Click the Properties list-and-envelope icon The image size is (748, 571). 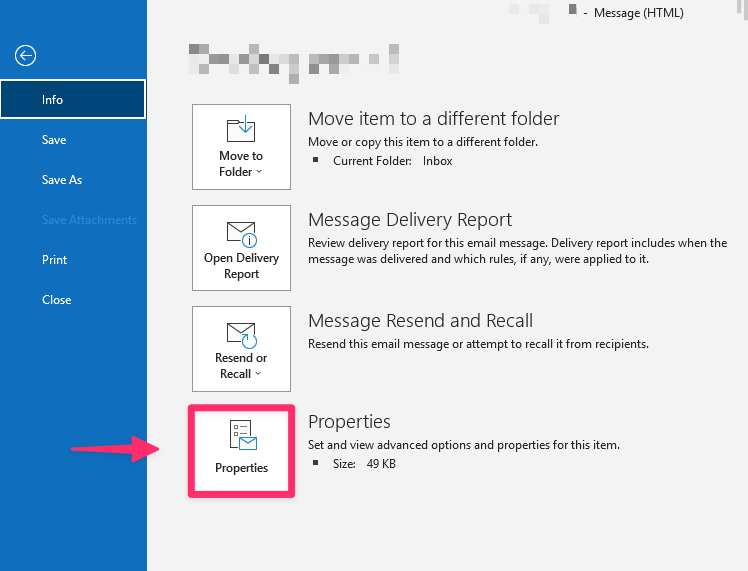243,435
